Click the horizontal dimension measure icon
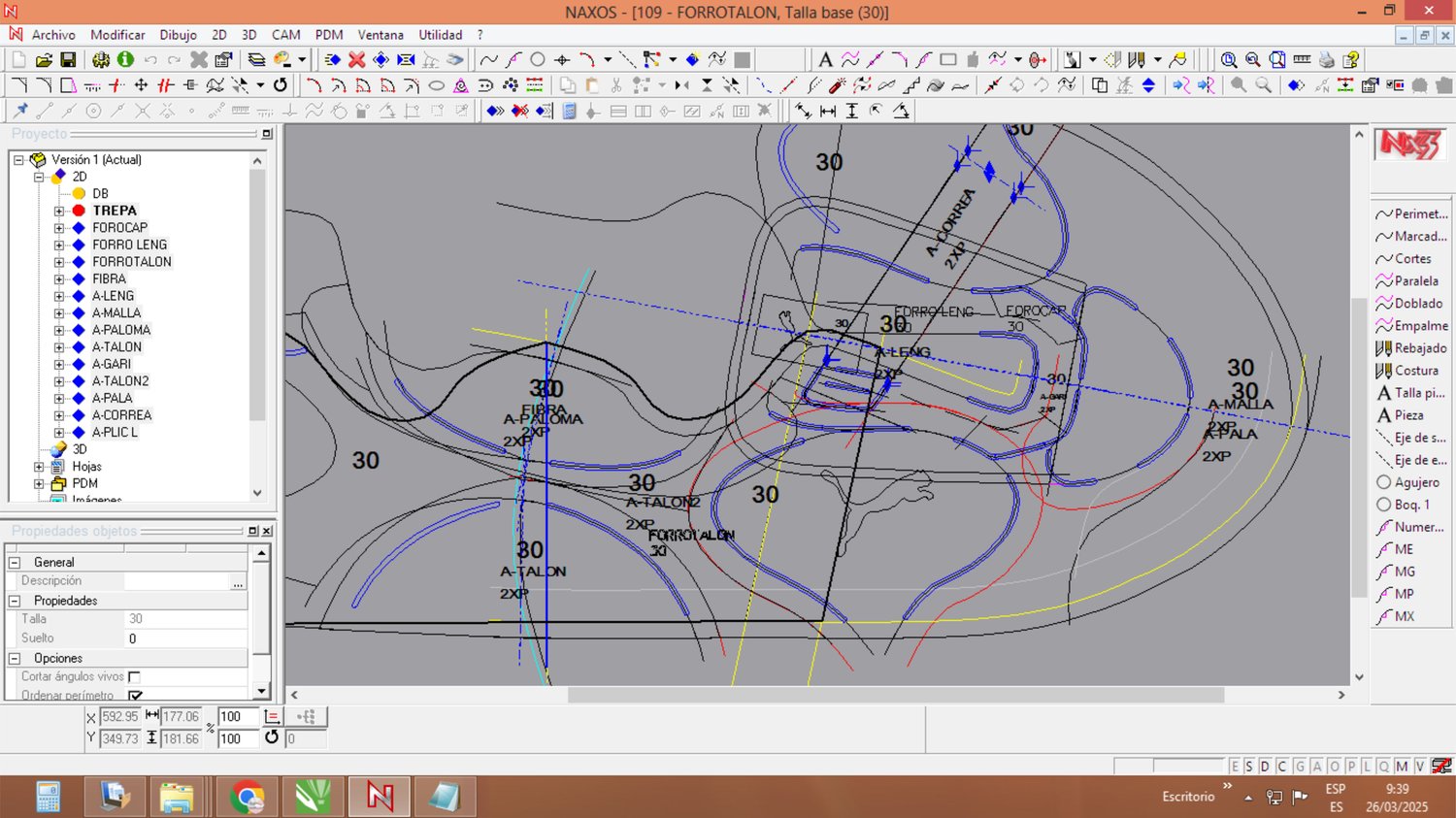The width and height of the screenshot is (1456, 818). coord(828,111)
